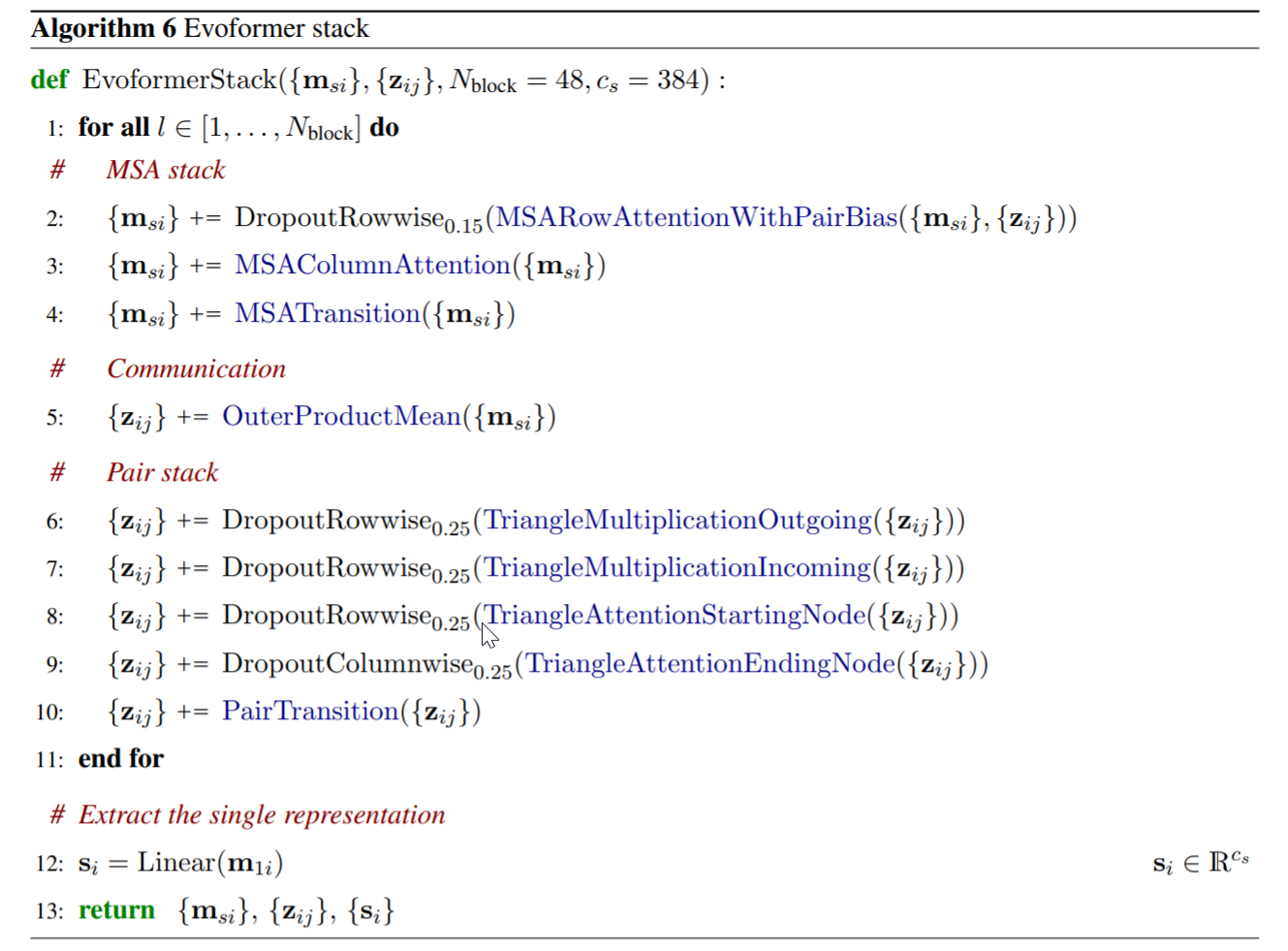Click the '48' value for N_block in the signature
The height and width of the screenshot is (951, 1288).
[x=570, y=79]
